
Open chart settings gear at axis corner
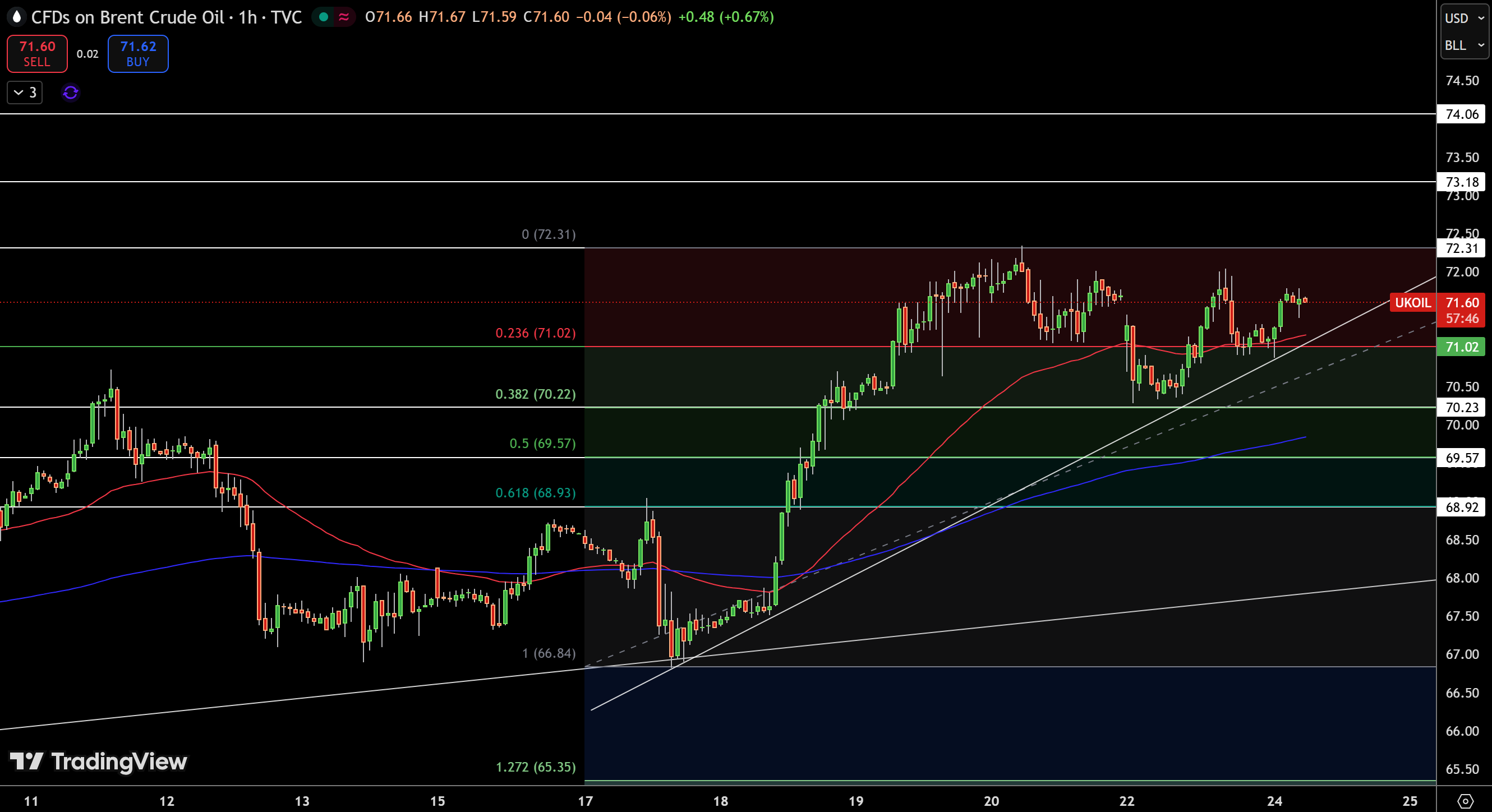tap(1465, 801)
